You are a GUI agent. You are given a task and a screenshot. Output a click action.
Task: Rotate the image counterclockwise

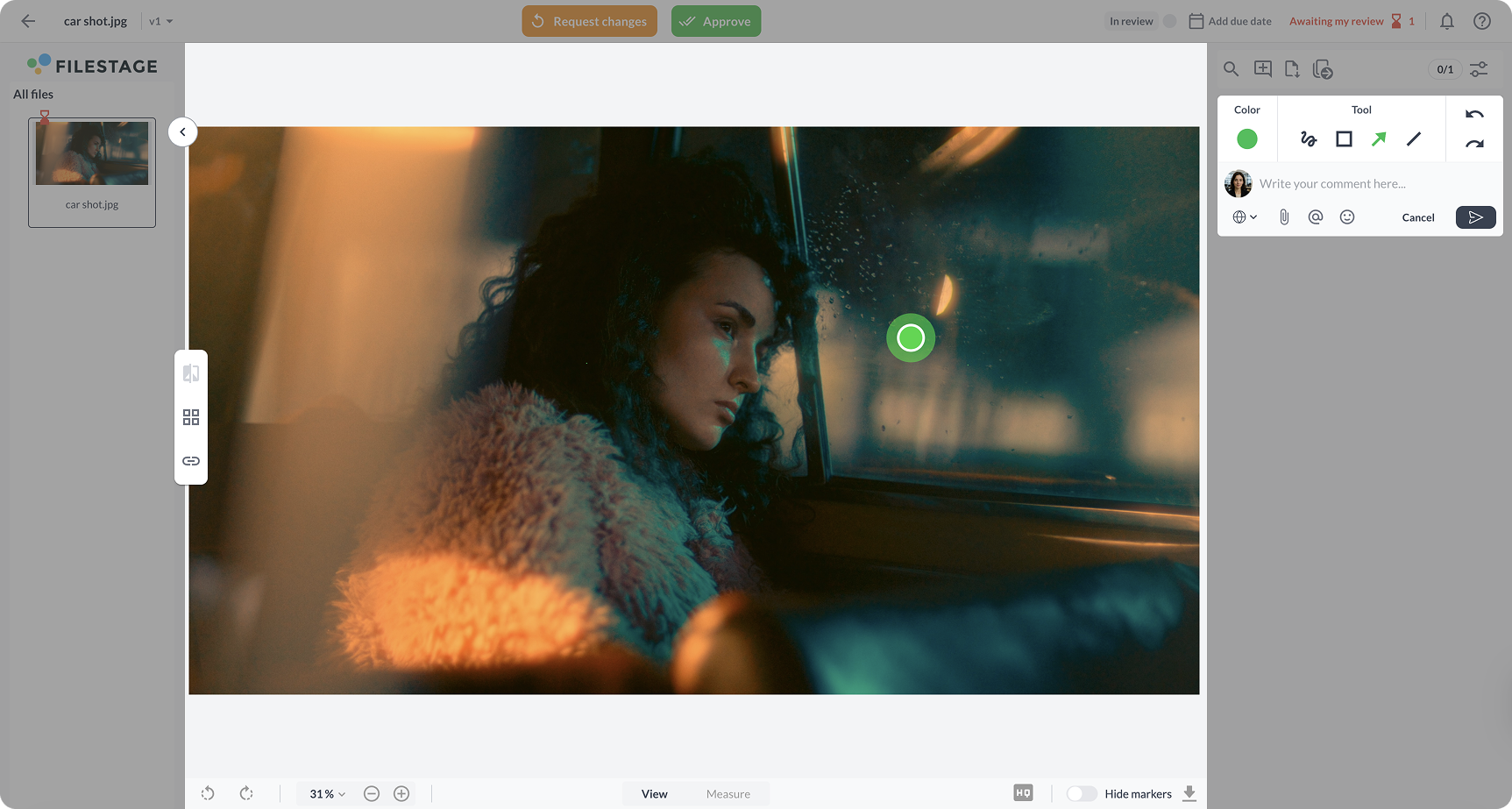click(x=208, y=793)
